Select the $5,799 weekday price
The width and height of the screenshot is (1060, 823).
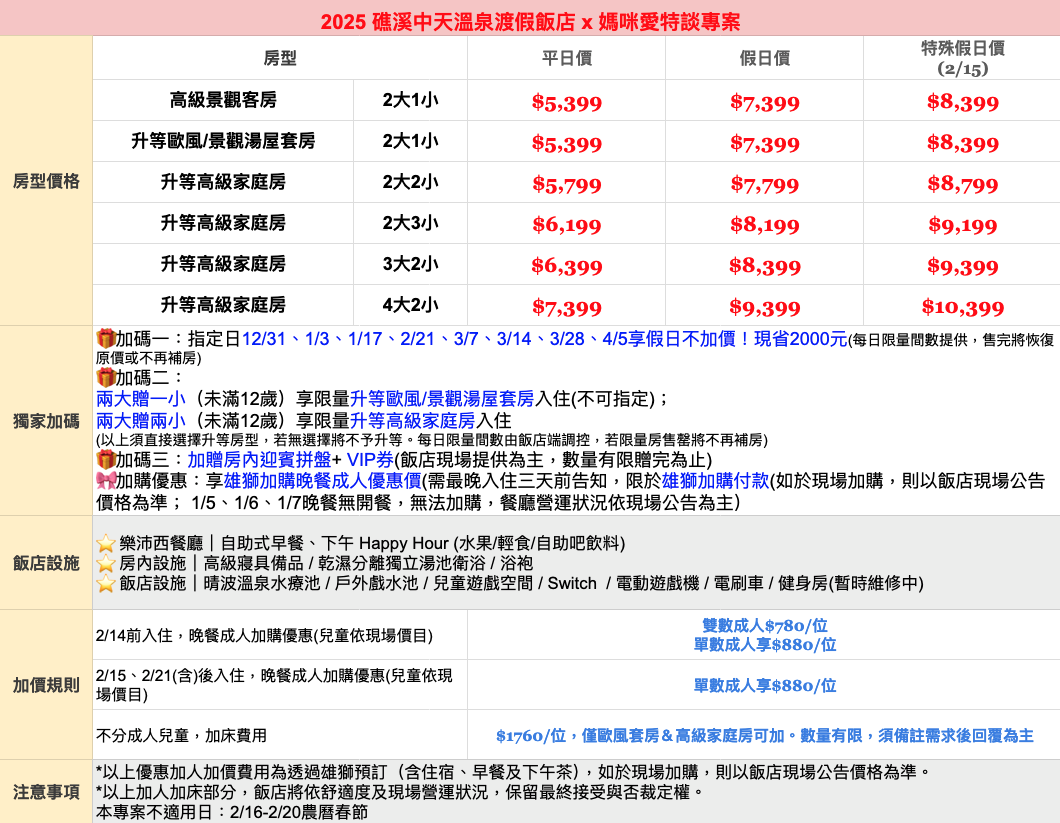(x=566, y=184)
